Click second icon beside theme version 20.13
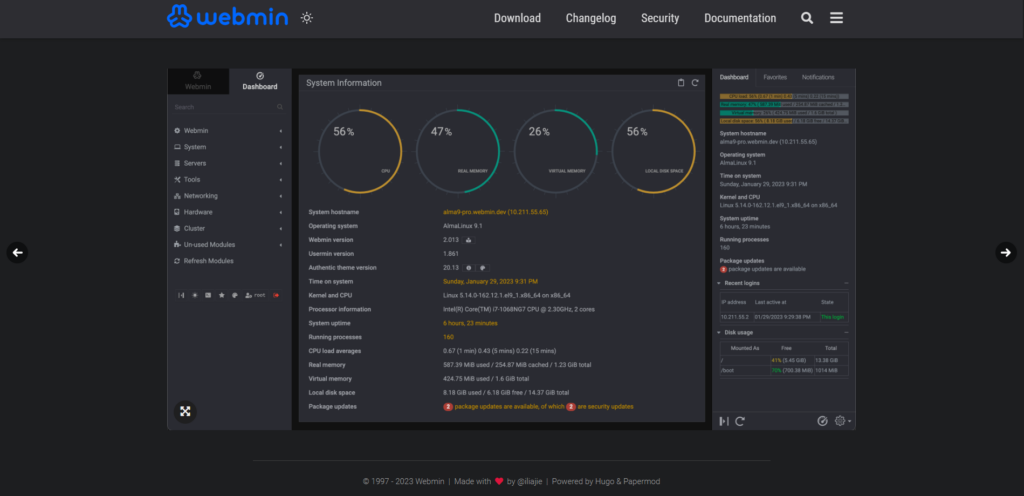 (483, 268)
